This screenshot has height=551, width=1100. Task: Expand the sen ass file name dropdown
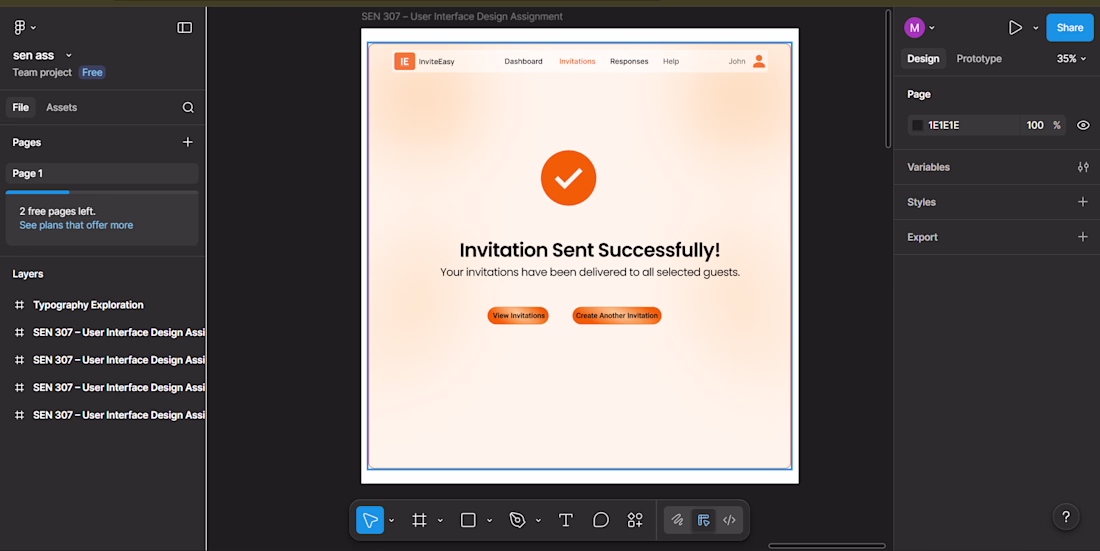tap(69, 55)
